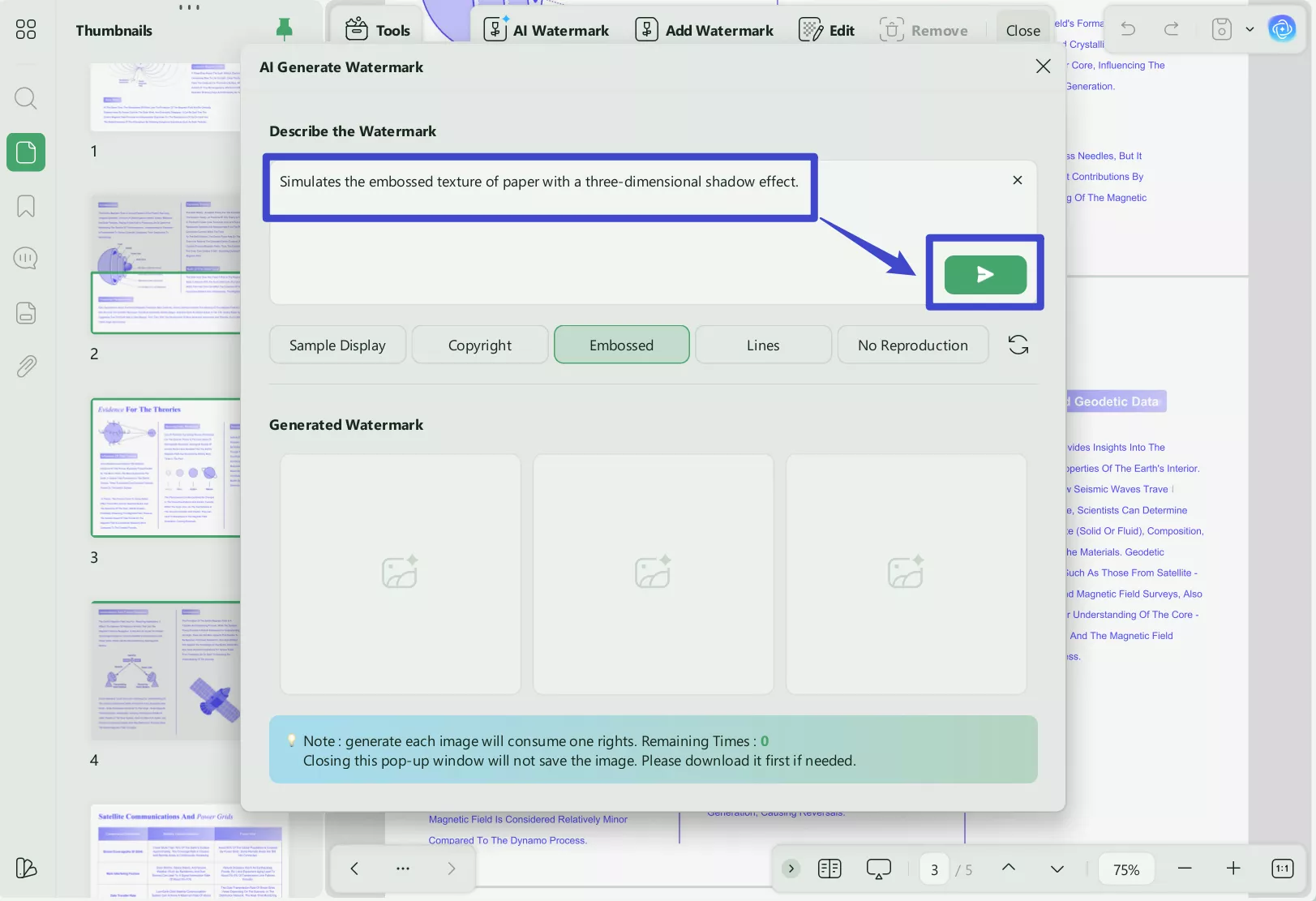
Task: Open the comments panel icon
Action: coord(26,259)
